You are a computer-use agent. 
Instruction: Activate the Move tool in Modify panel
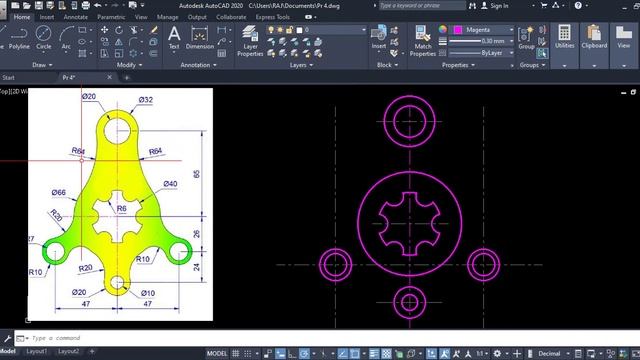[104, 30]
